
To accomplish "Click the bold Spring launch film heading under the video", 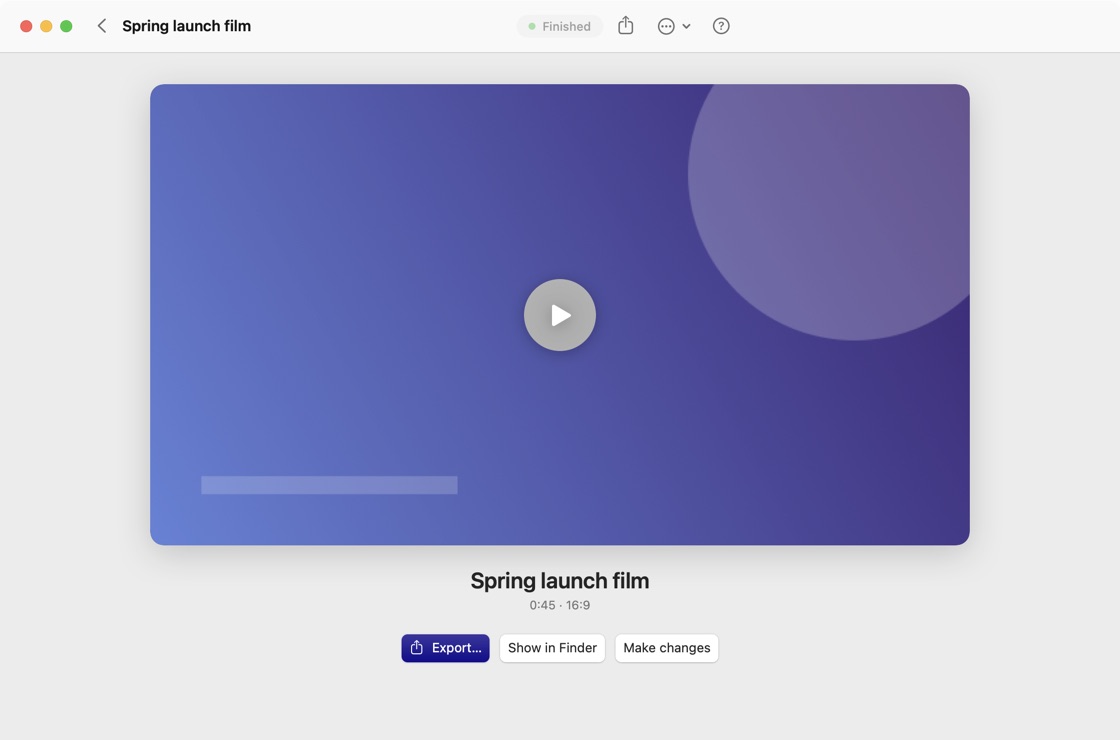I will [559, 581].
